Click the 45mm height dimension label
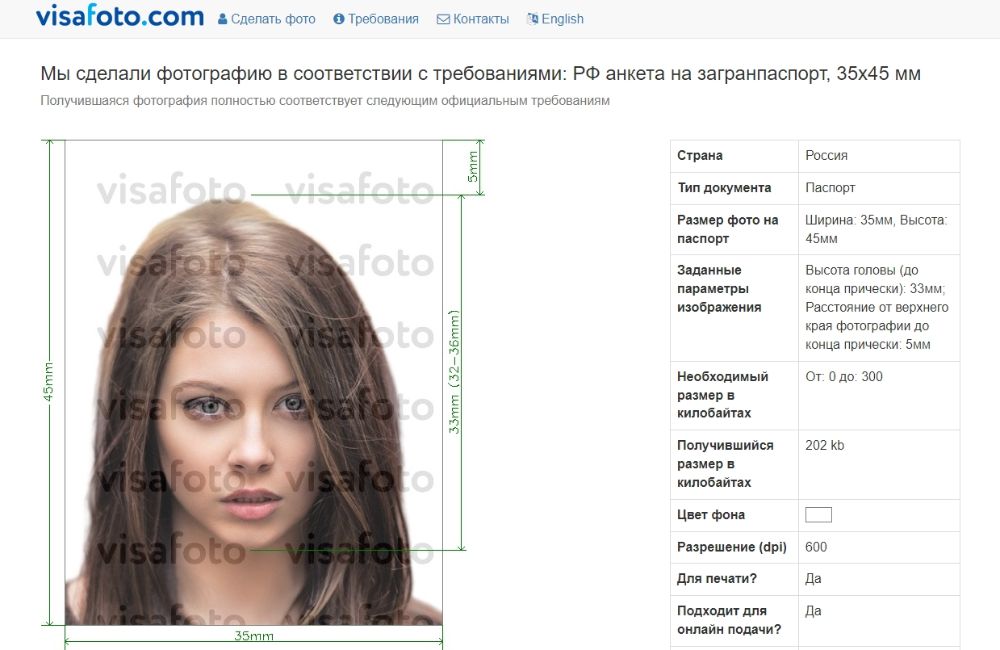The width and height of the screenshot is (1000, 650). pyautogui.click(x=48, y=381)
